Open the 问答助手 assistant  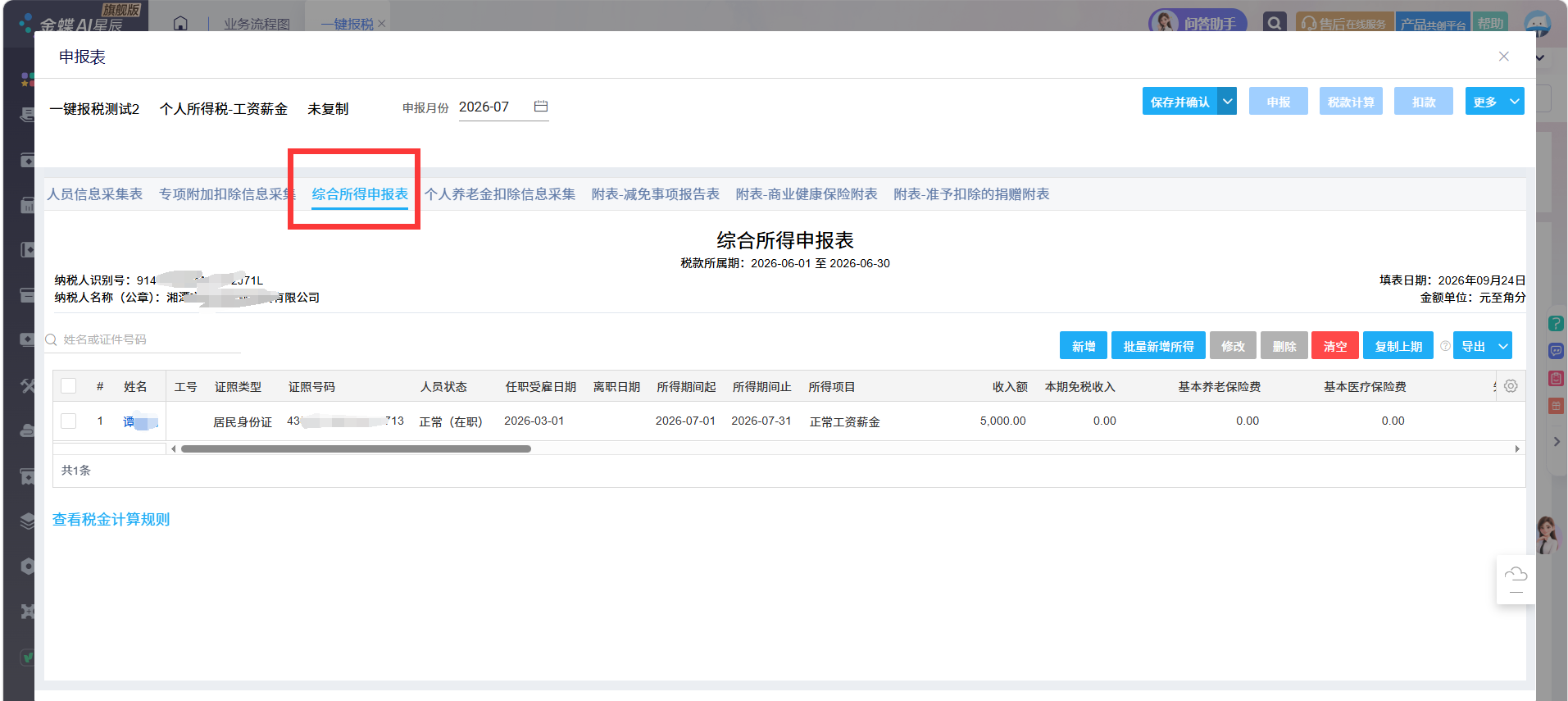click(1198, 23)
